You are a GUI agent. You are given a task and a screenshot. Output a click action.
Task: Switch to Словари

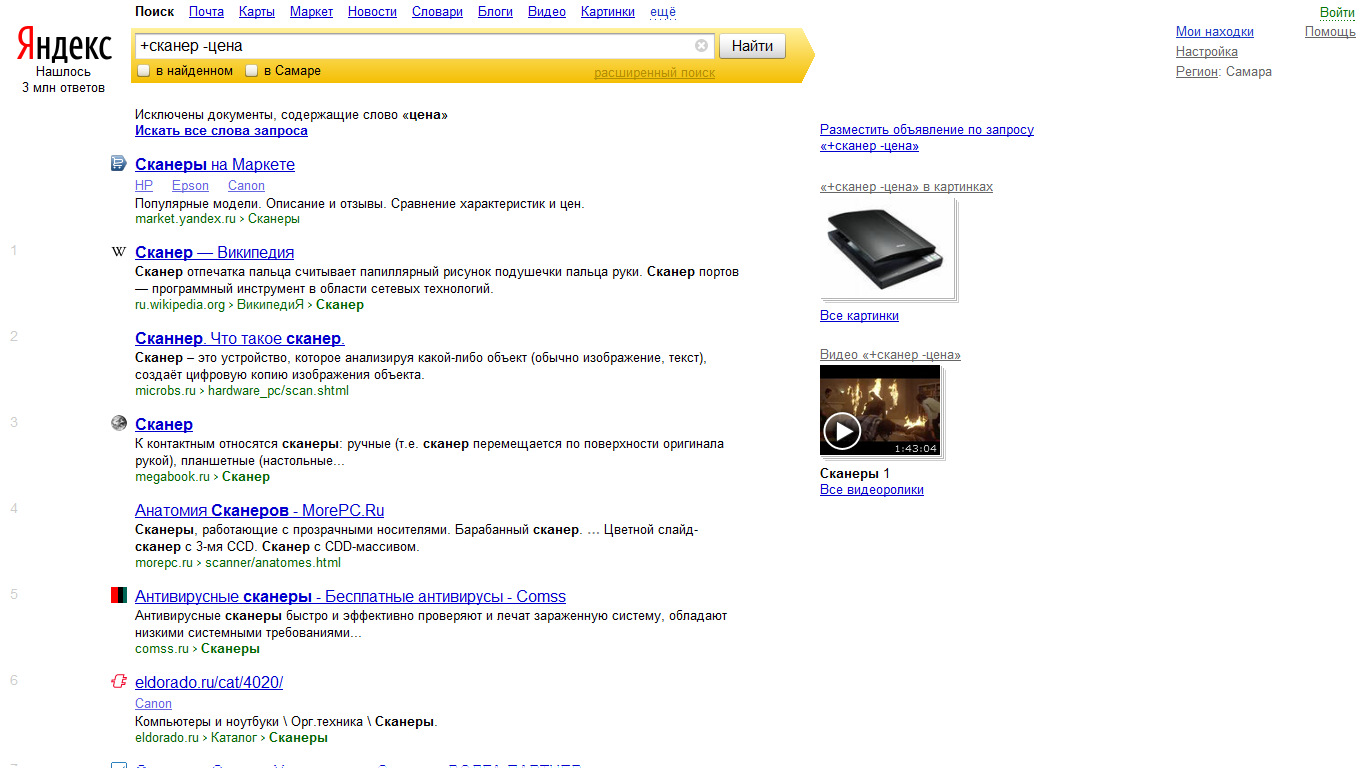point(437,12)
